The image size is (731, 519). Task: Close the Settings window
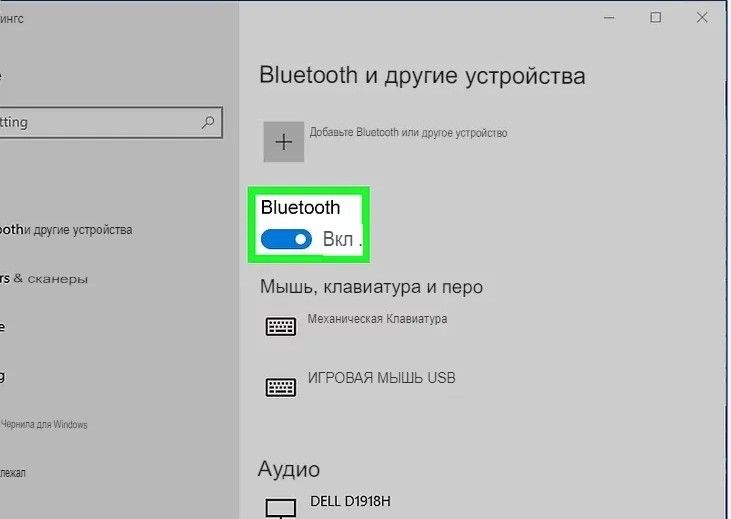tap(702, 18)
